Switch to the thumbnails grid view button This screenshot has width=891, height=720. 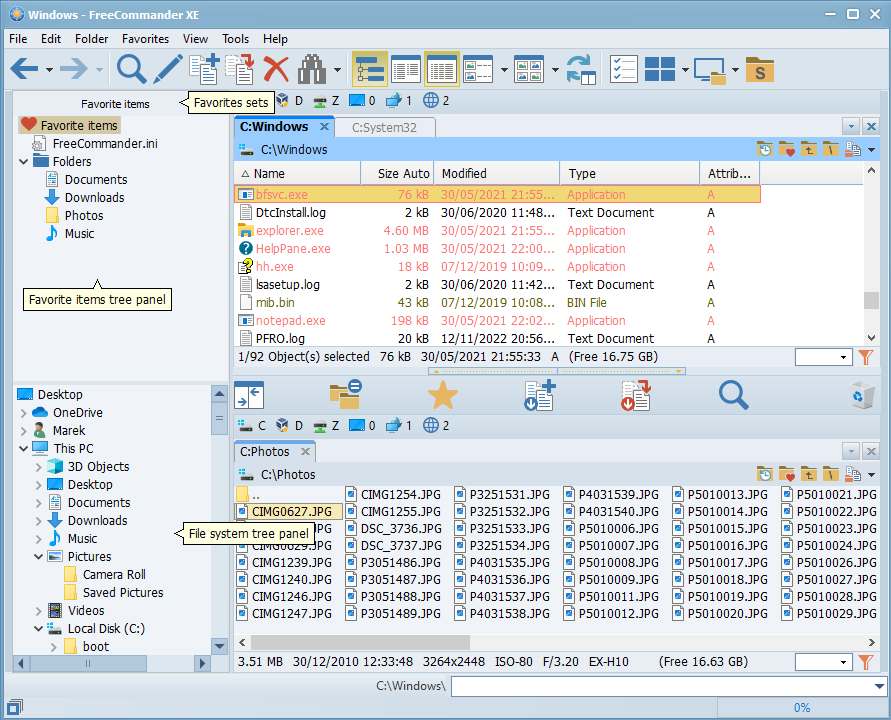pyautogui.click(x=529, y=69)
